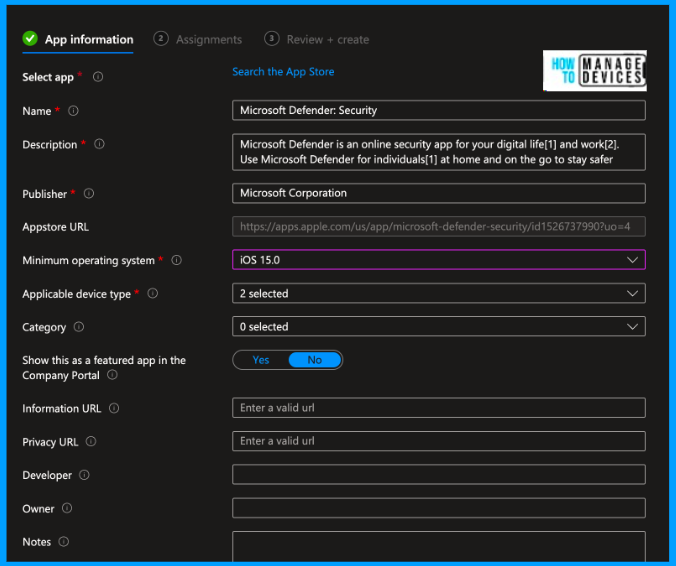Show the info tooltip for Privacy URL
676x566 pixels.
[91, 441]
